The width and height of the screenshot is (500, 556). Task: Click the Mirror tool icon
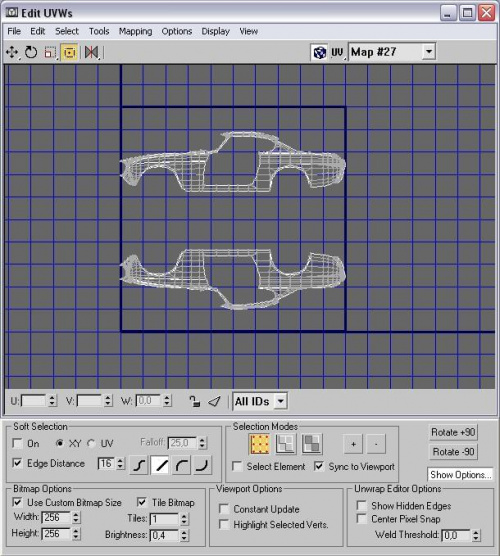coord(91,52)
